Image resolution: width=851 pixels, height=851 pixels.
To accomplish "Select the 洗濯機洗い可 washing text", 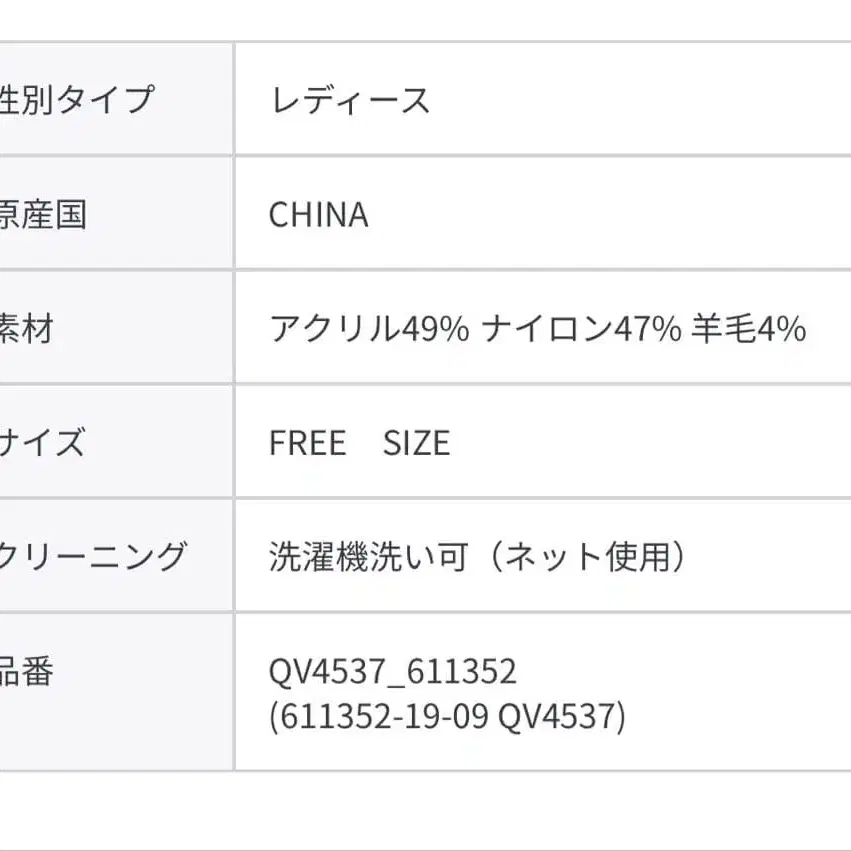I will pyautogui.click(x=368, y=556).
